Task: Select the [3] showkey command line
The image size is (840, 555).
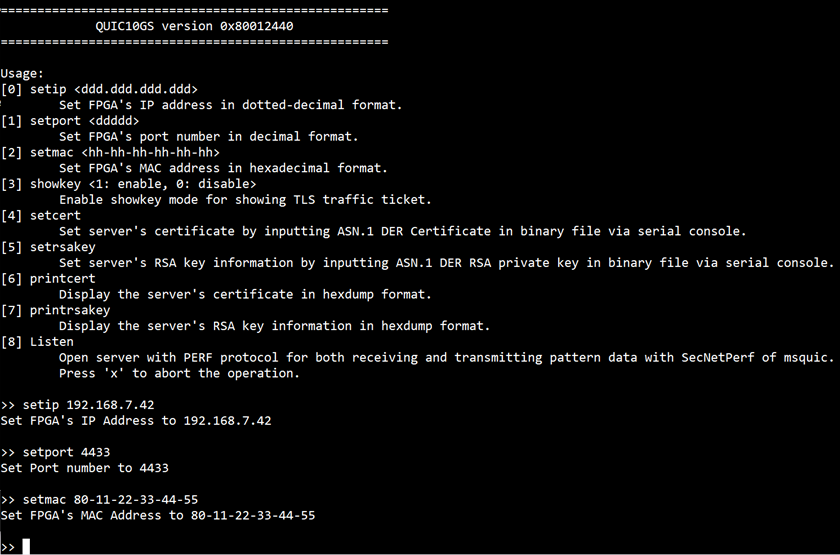Action: (x=129, y=184)
